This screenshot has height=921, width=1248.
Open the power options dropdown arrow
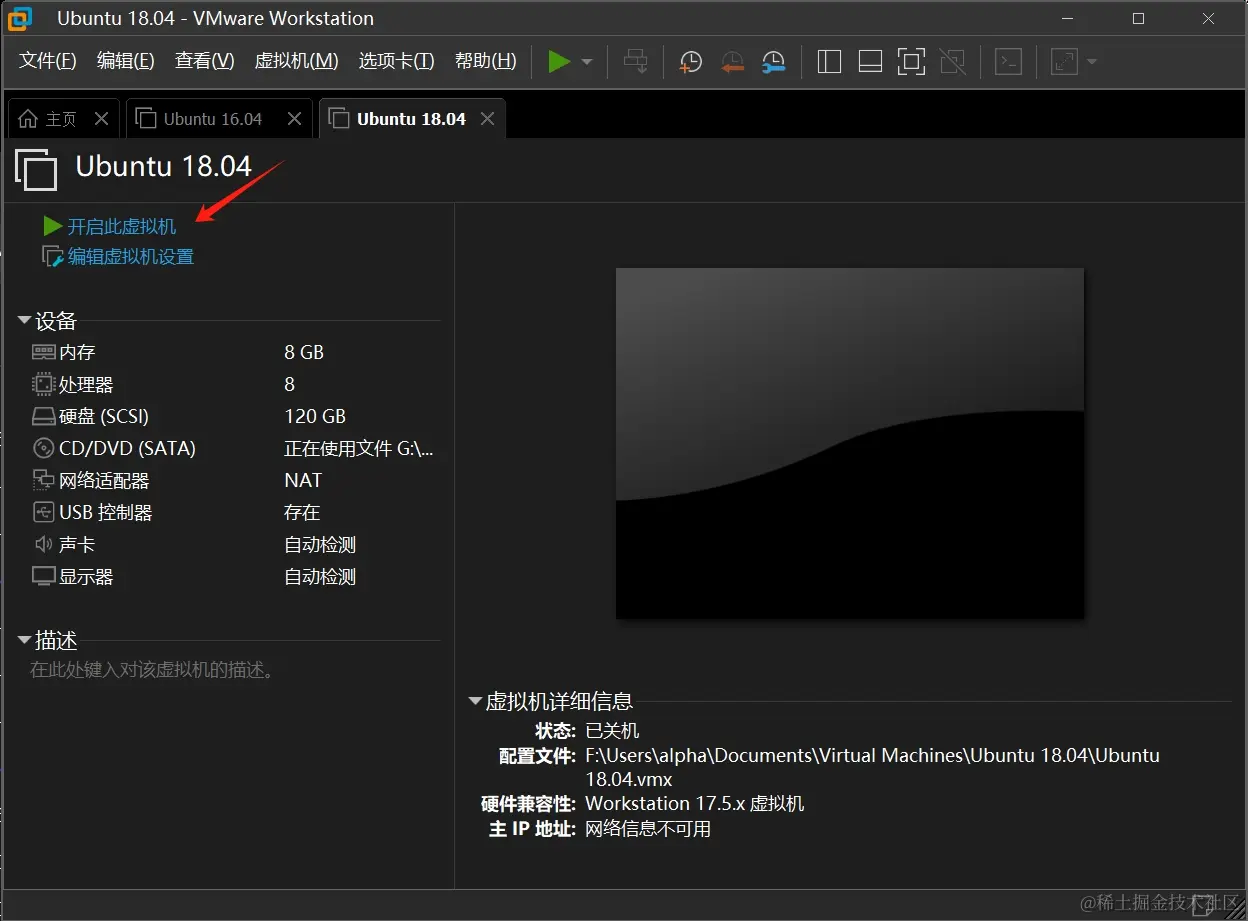click(587, 62)
